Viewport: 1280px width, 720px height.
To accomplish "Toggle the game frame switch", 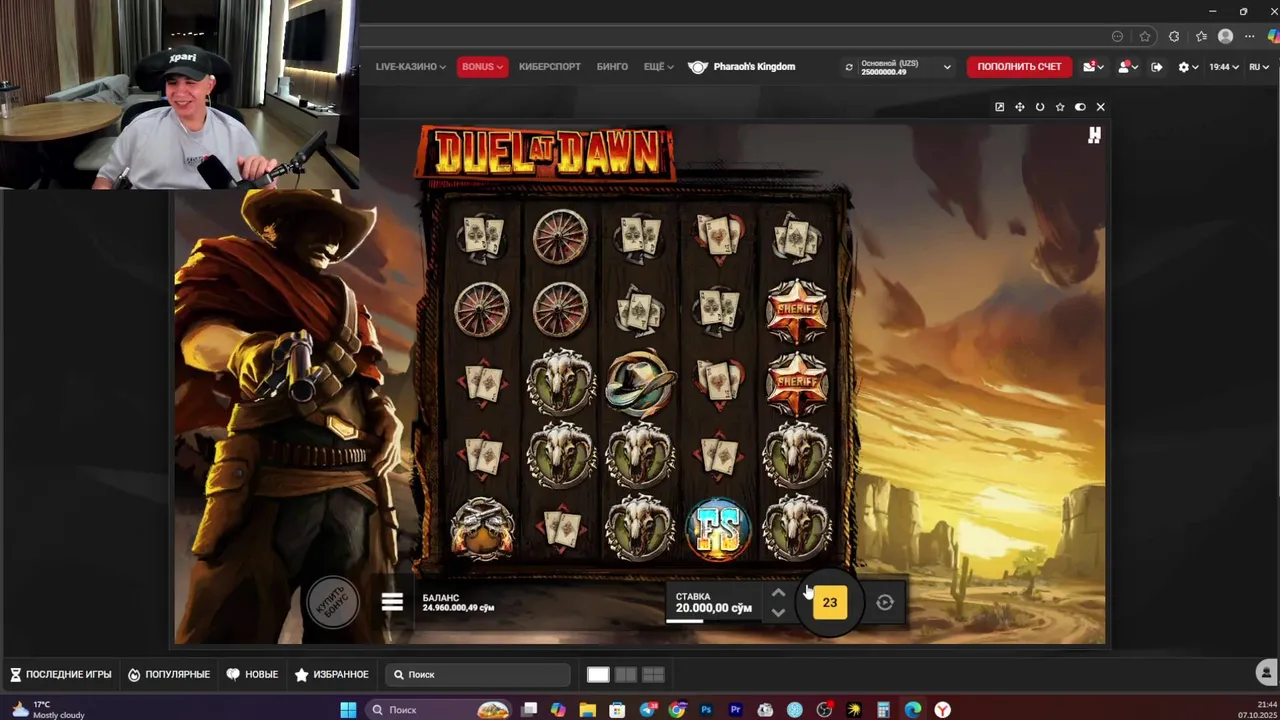I will point(1080,107).
